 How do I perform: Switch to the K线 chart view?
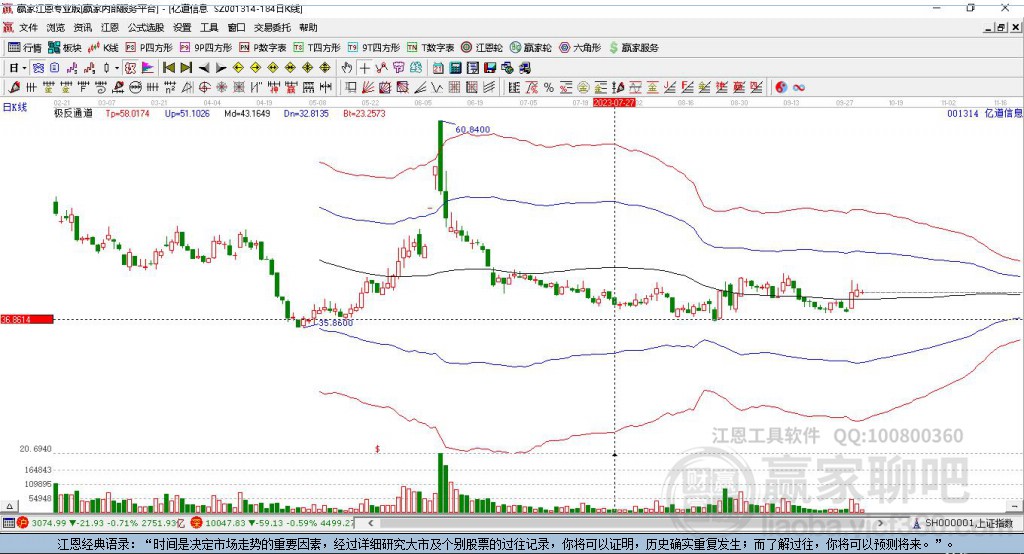pyautogui.click(x=103, y=48)
